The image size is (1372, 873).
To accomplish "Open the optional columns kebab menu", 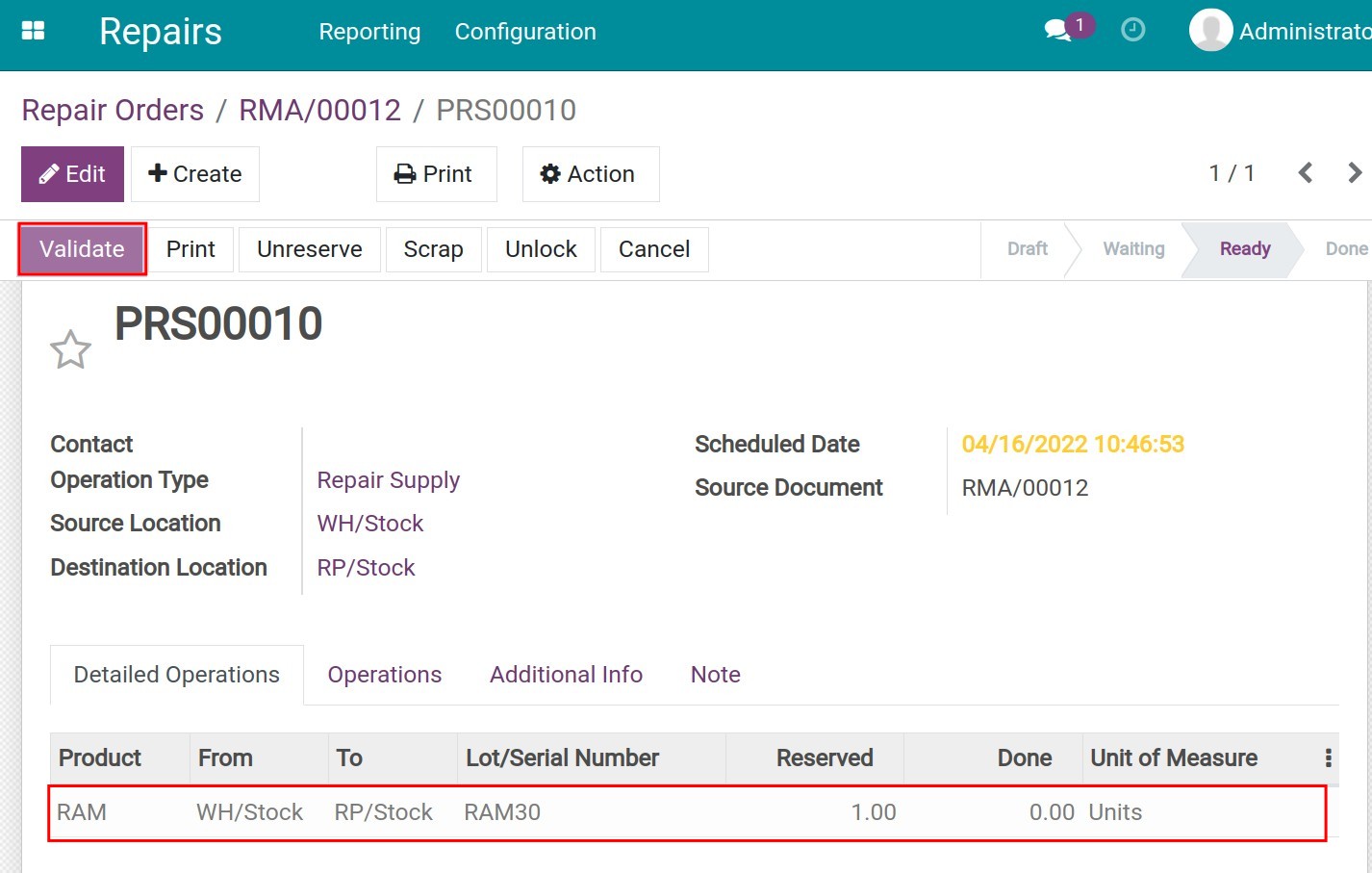I will pyautogui.click(x=1328, y=758).
